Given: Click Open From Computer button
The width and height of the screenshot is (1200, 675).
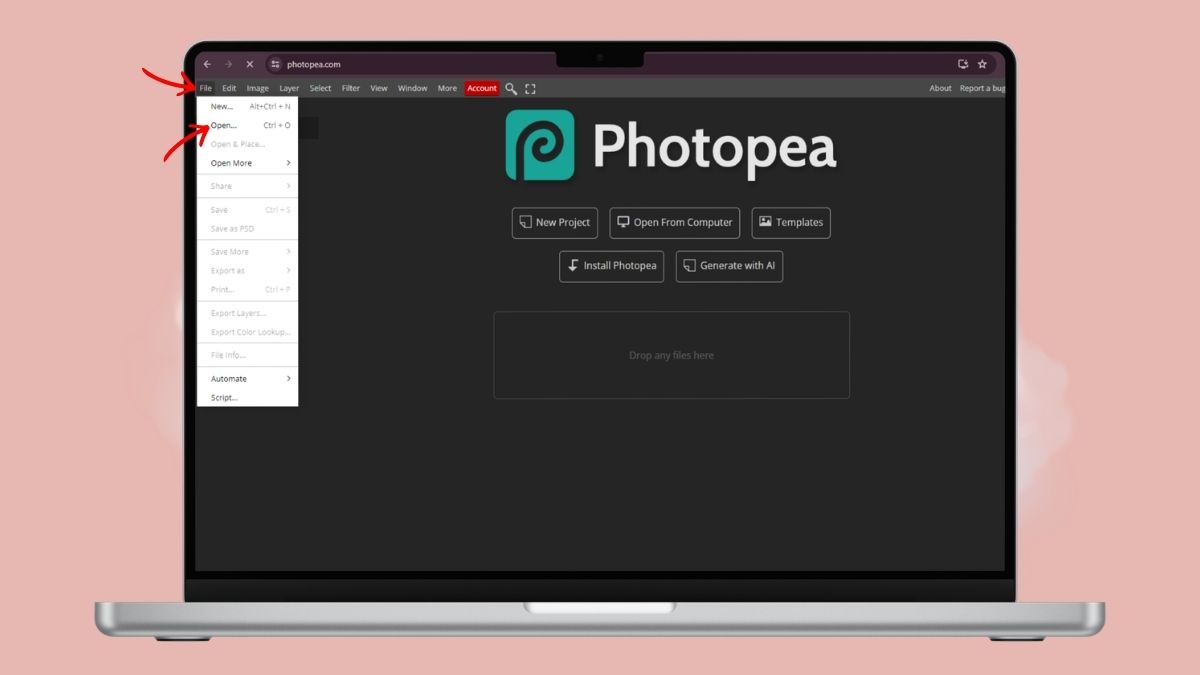Looking at the screenshot, I should pyautogui.click(x=674, y=222).
